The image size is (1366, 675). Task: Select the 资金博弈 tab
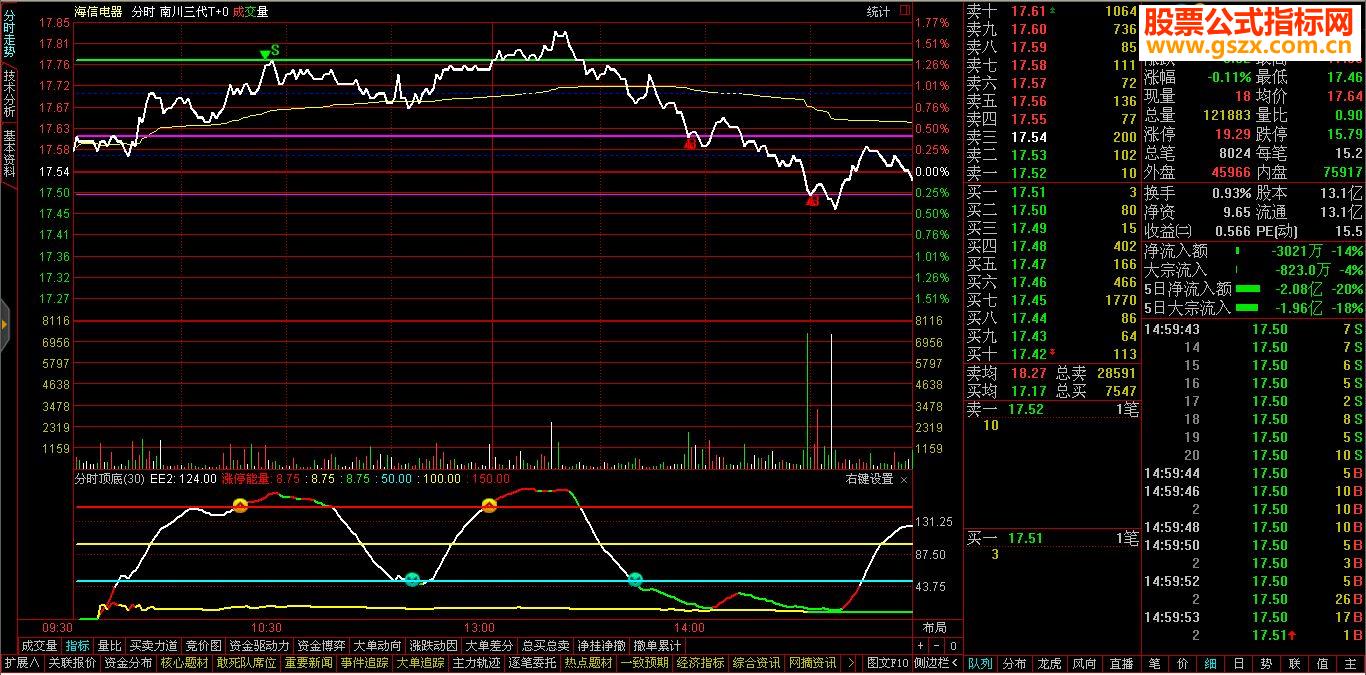point(321,646)
